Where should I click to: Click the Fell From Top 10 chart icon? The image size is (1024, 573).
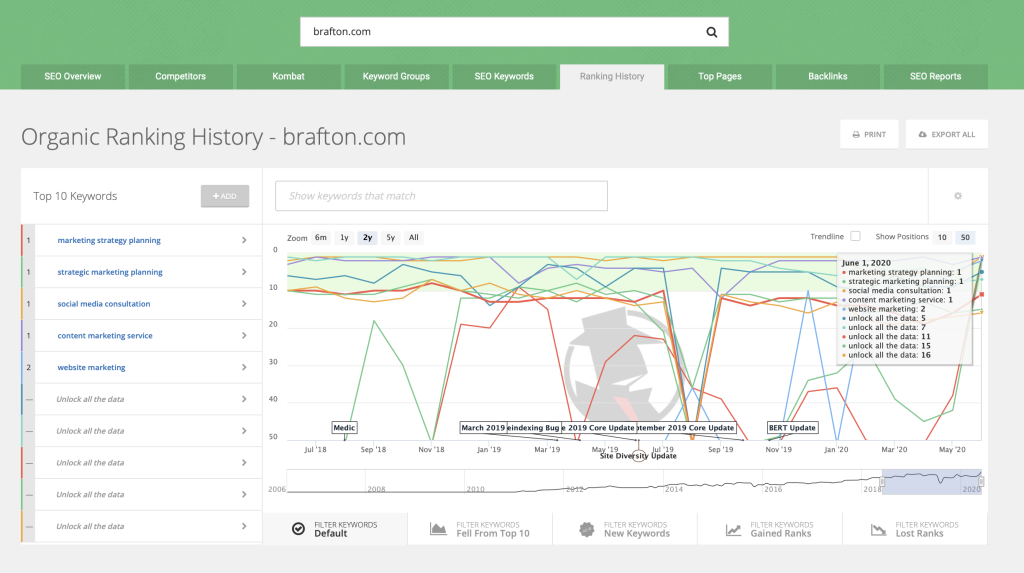coord(438,529)
